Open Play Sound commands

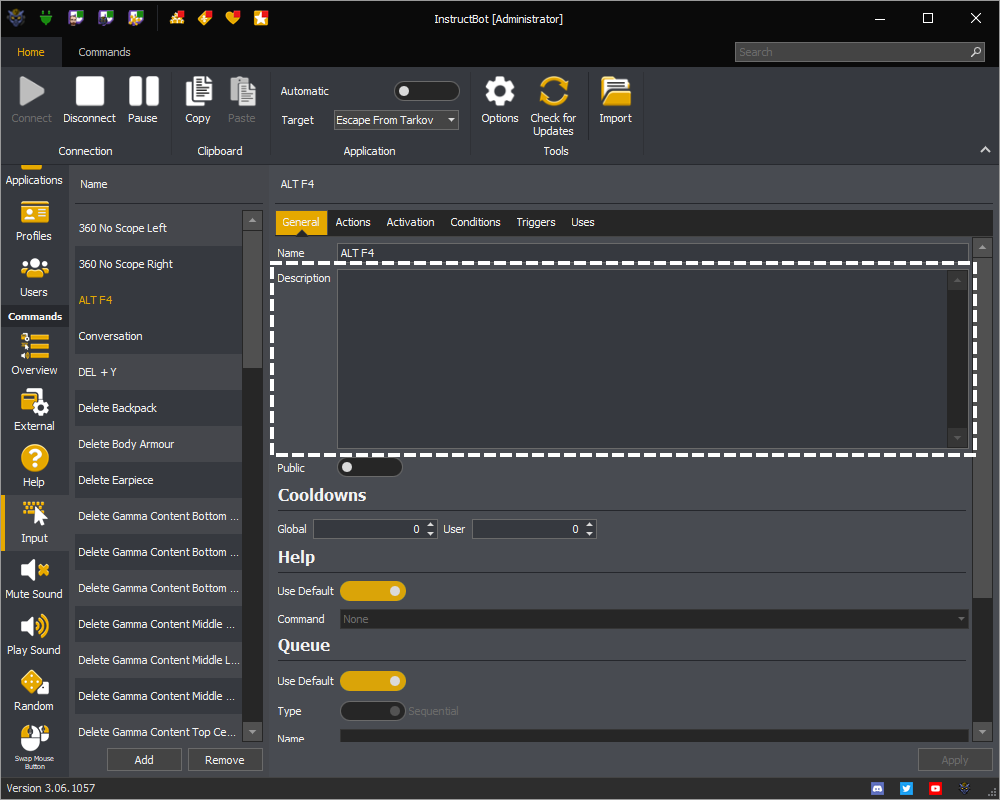click(x=34, y=635)
